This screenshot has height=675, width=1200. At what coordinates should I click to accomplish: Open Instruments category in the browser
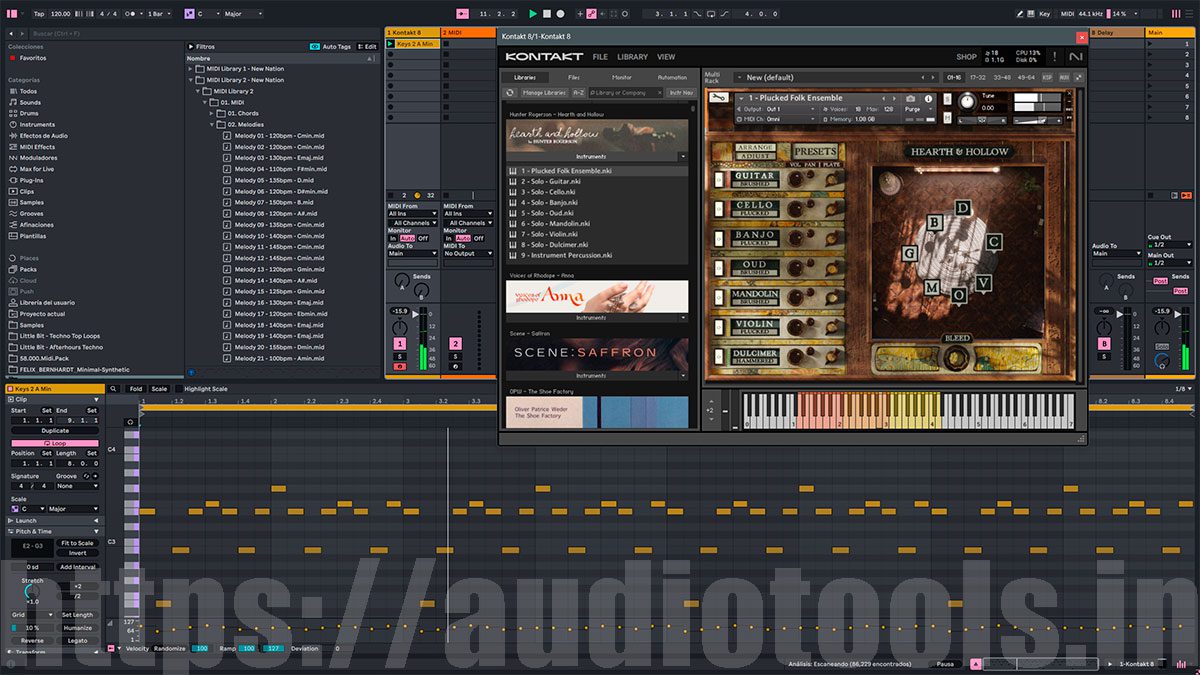pos(37,124)
